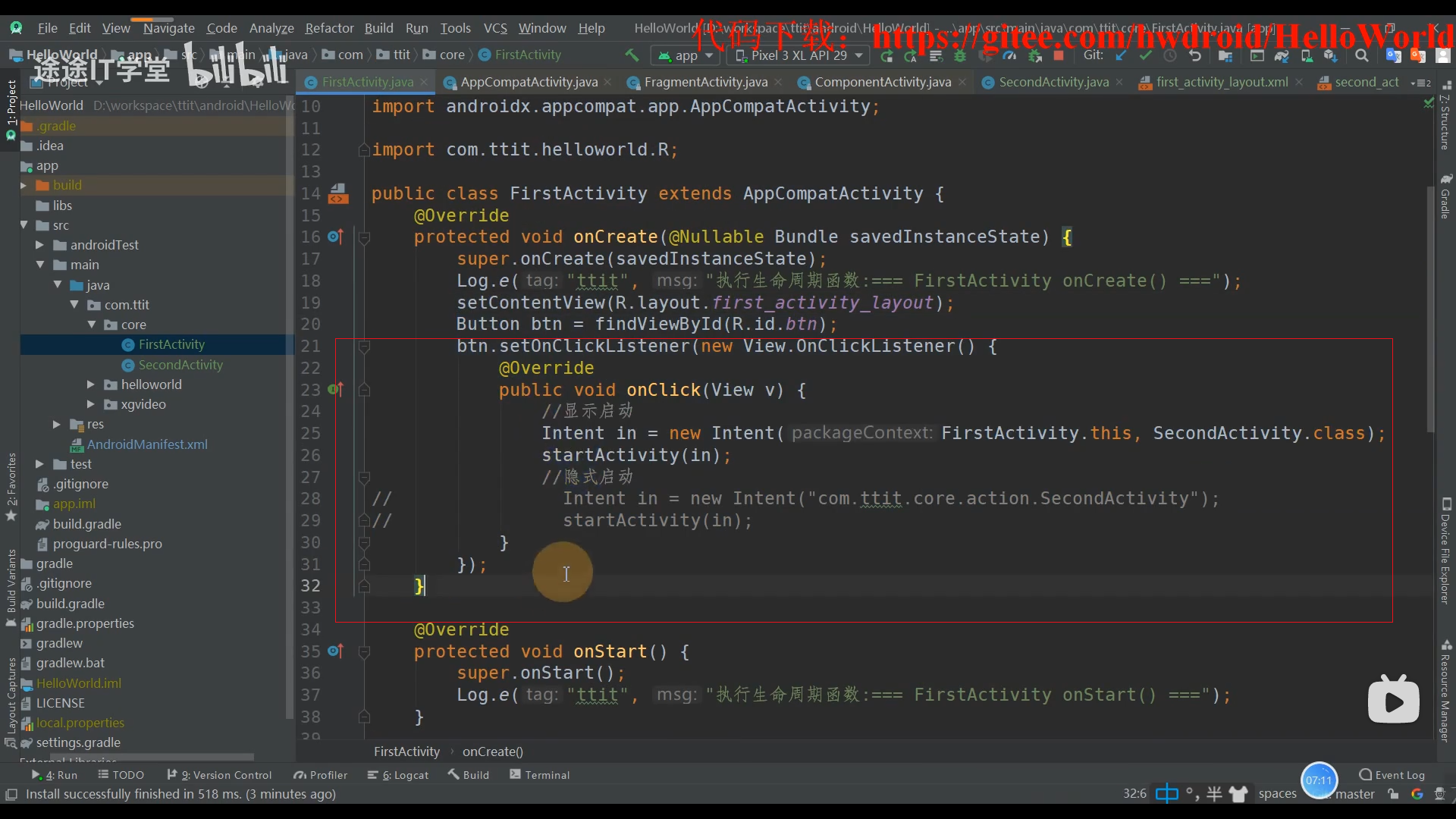Screen dimensions: 1456x819
Task: Open the Pixel 3 XL API 29 device dropdown
Action: point(799,55)
